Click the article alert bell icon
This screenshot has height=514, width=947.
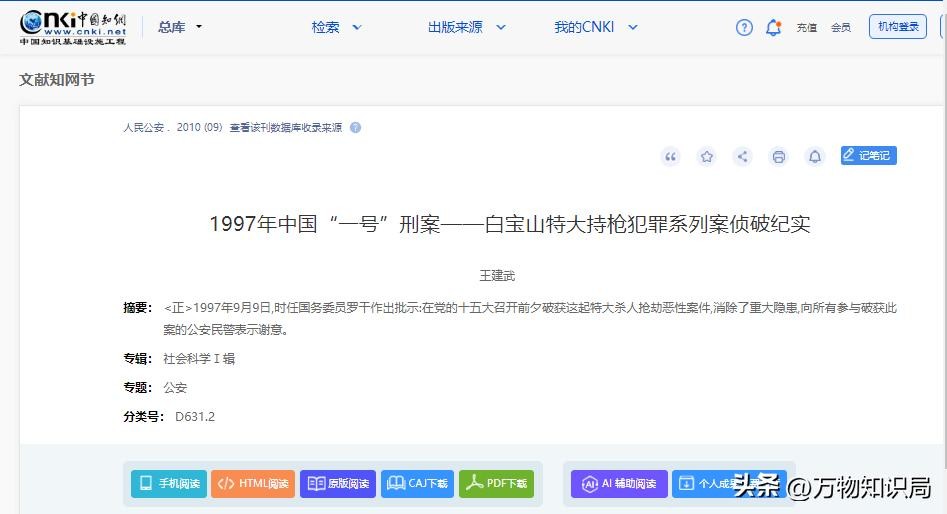814,157
